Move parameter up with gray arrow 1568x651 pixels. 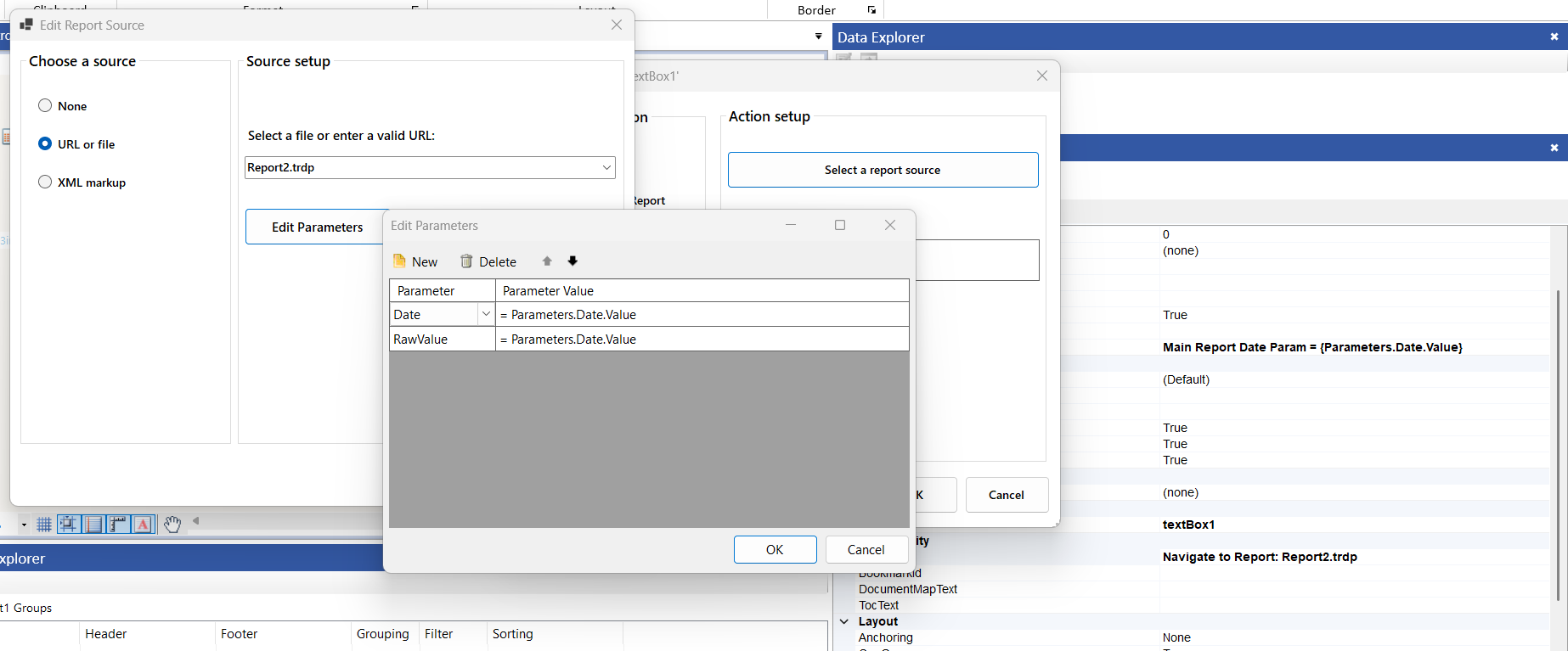click(x=547, y=261)
